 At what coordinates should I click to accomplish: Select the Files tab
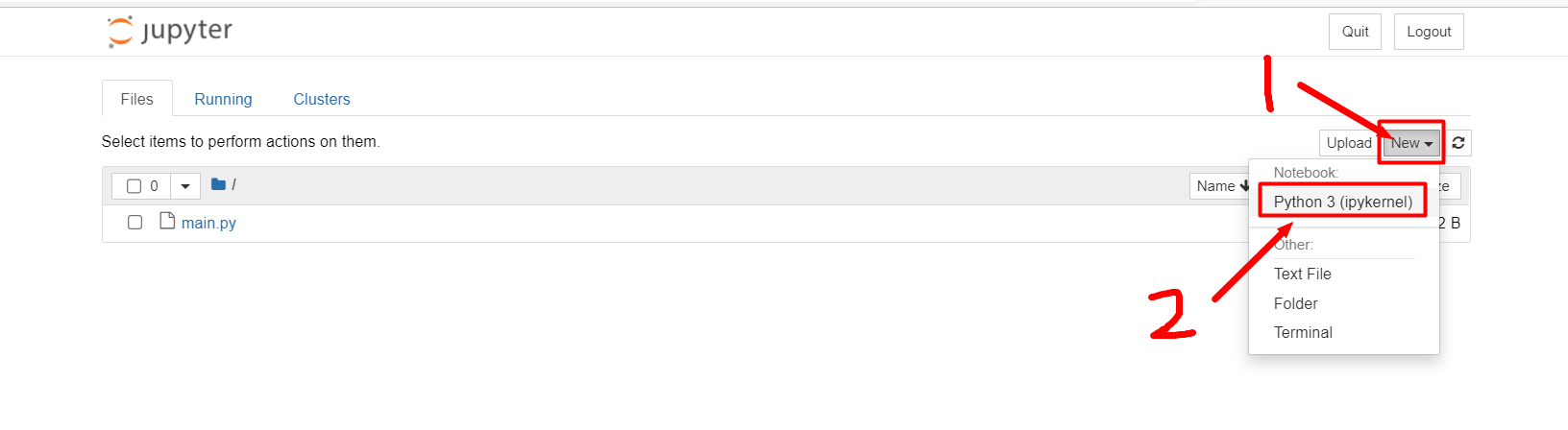click(x=136, y=99)
